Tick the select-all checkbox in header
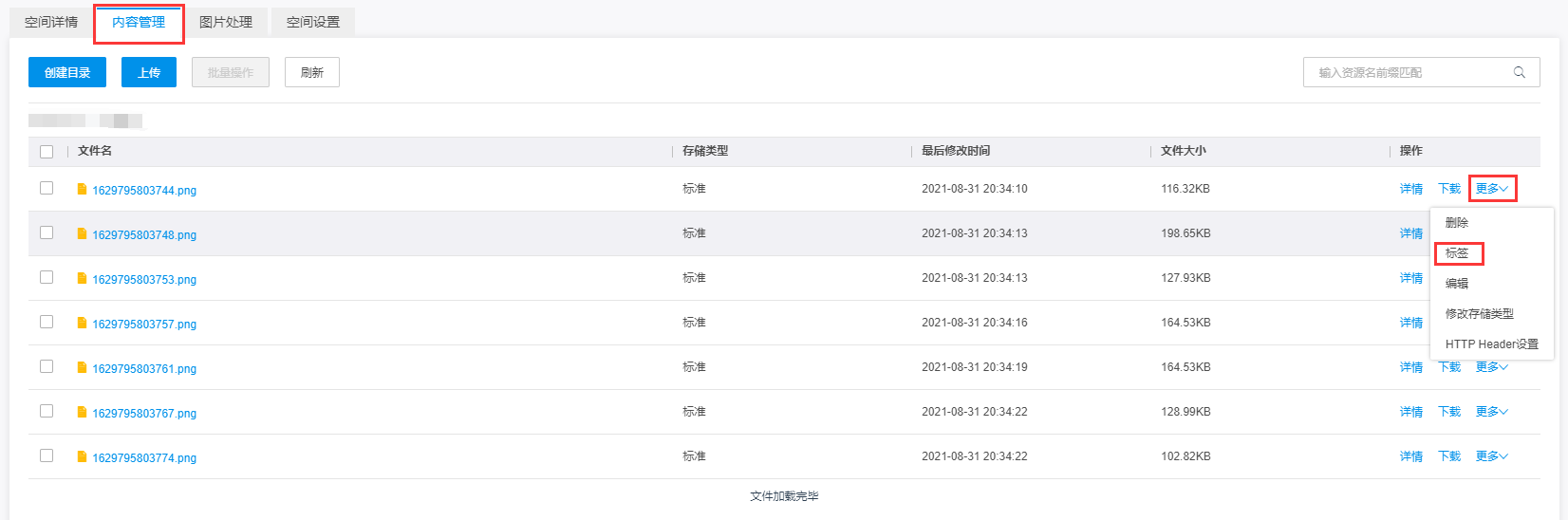This screenshot has width=1568, height=520. pos(47,152)
